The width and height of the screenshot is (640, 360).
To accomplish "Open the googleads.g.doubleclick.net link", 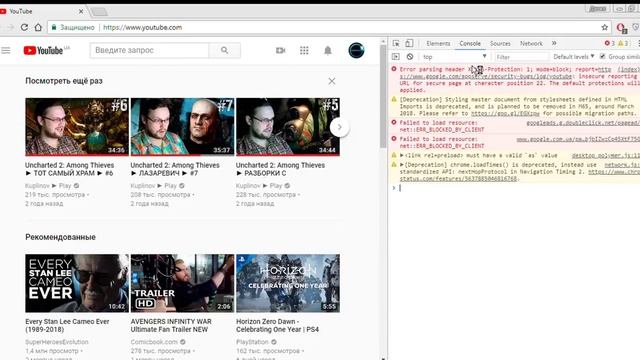I will click(x=583, y=122).
